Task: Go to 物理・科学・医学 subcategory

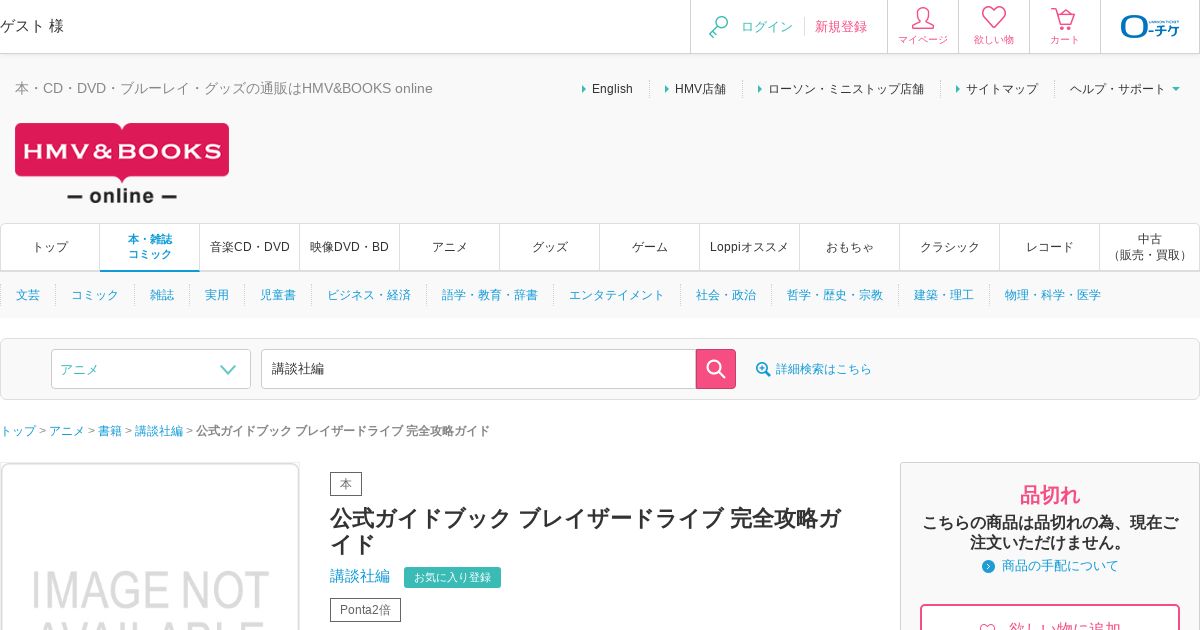Action: pyautogui.click(x=1053, y=295)
